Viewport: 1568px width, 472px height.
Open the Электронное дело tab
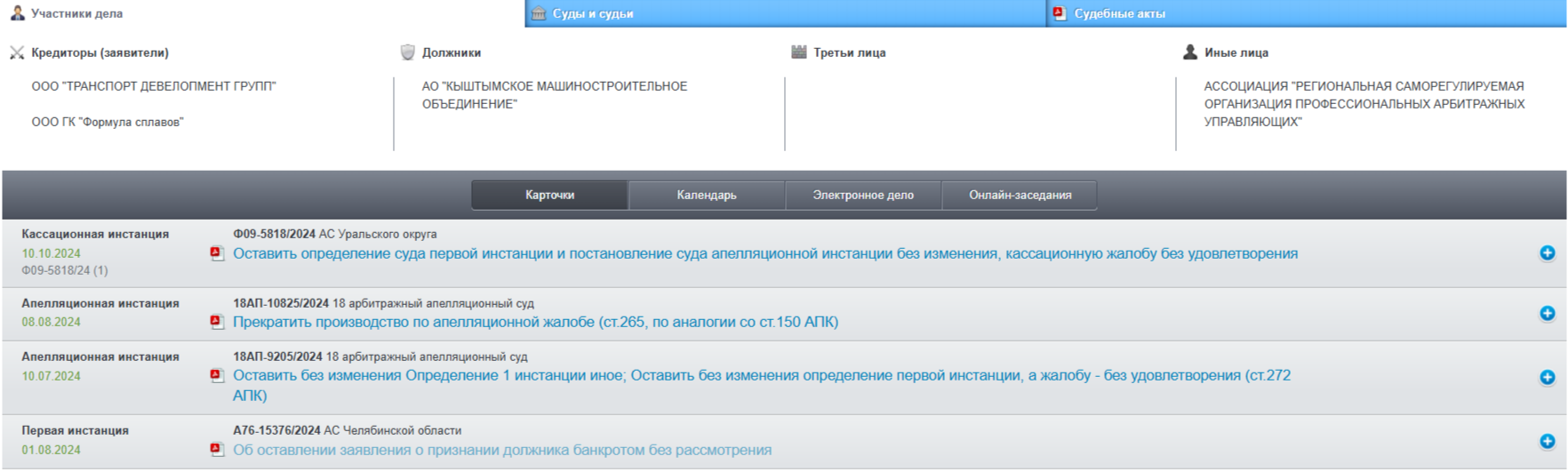pyautogui.click(x=862, y=195)
